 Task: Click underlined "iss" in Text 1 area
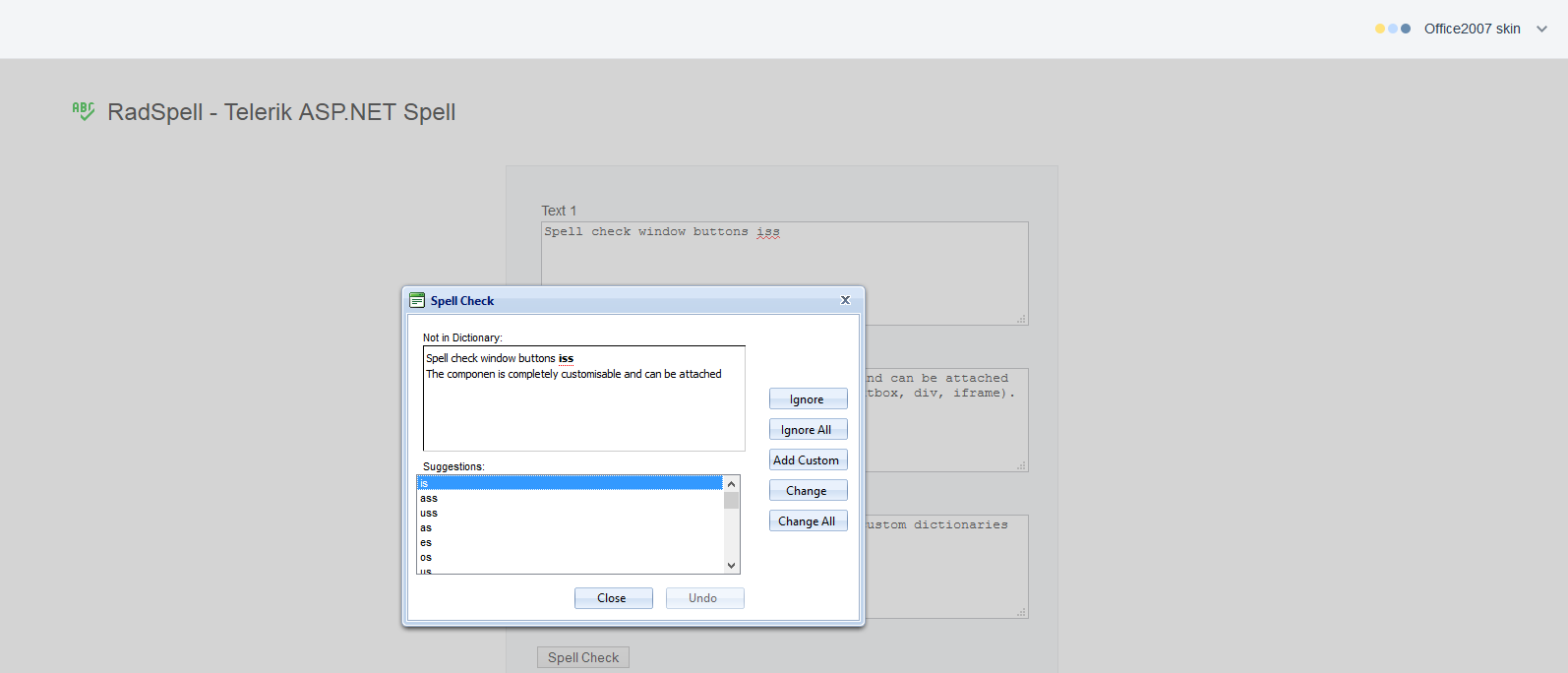pos(768,232)
